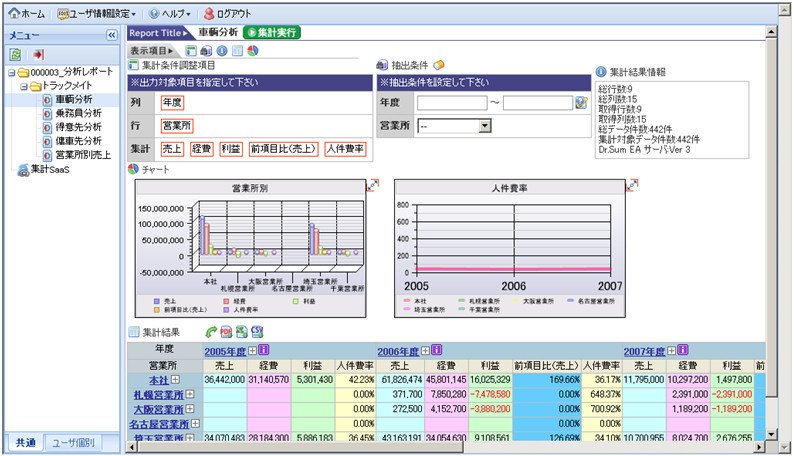794x456 pixels.
Task: Click the eraser icon next to 抽出条件
Action: pyautogui.click(x=439, y=65)
